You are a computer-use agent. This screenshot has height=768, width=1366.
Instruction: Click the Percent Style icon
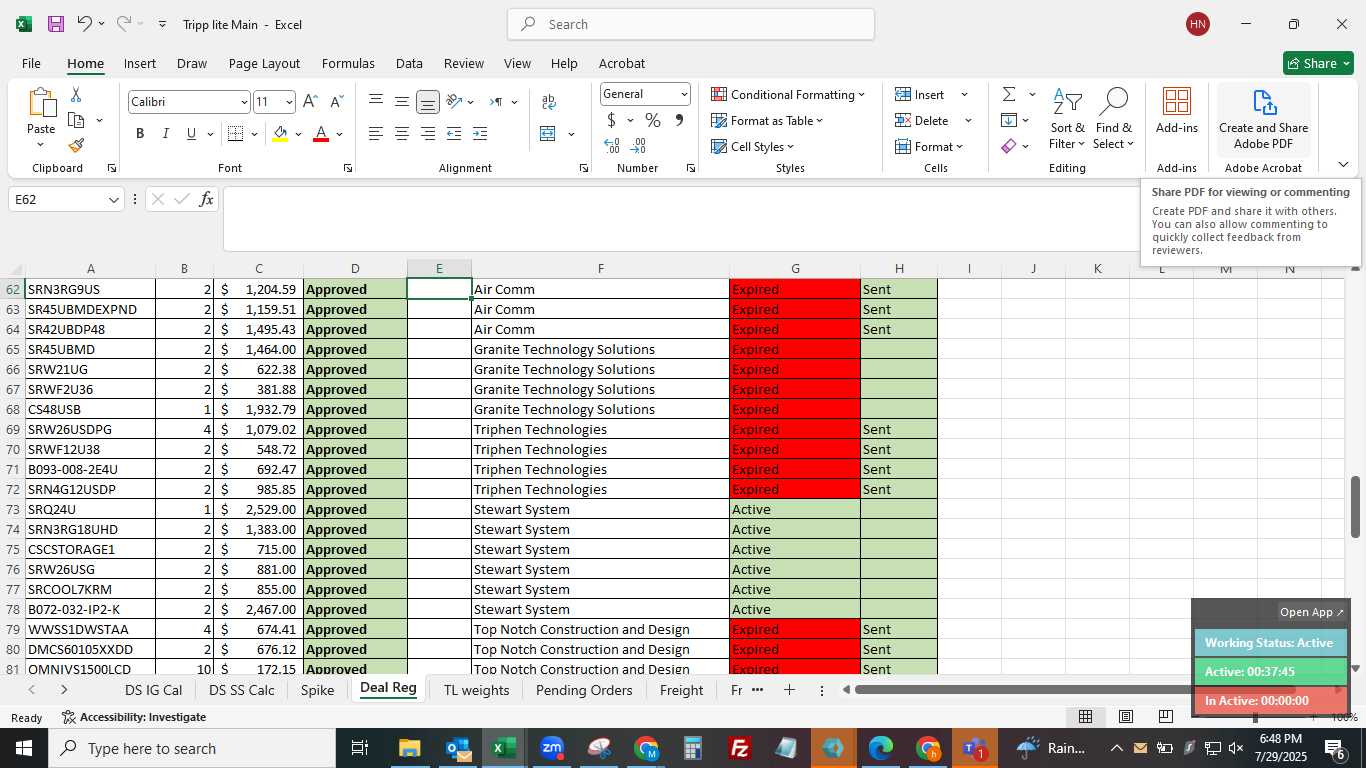coord(653,121)
